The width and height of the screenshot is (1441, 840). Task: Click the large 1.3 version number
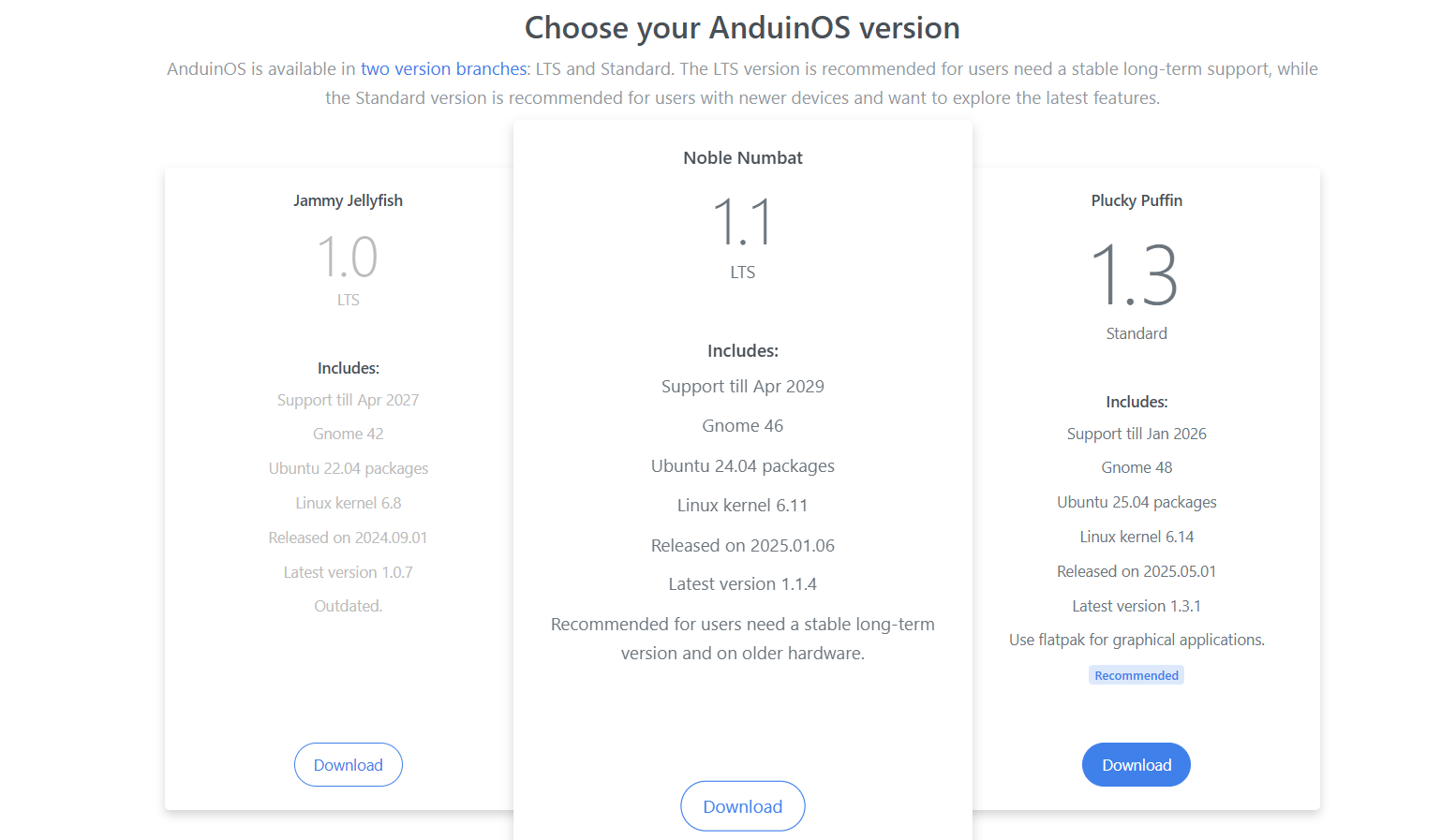[1135, 274]
